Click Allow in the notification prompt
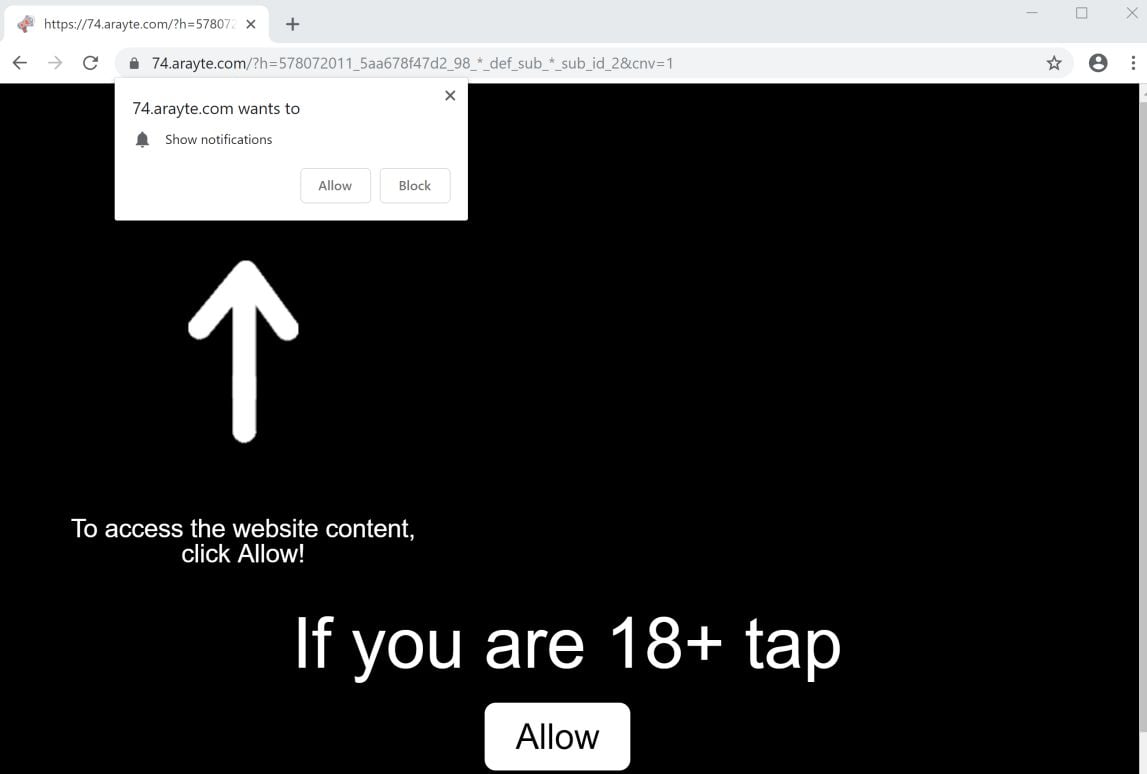 (335, 186)
